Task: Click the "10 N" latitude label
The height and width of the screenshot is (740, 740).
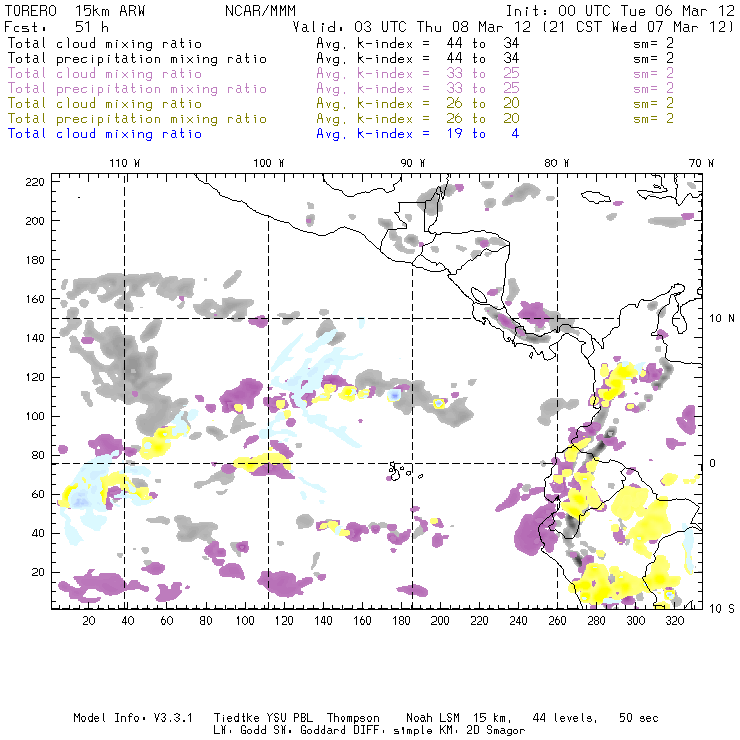Action: click(722, 319)
